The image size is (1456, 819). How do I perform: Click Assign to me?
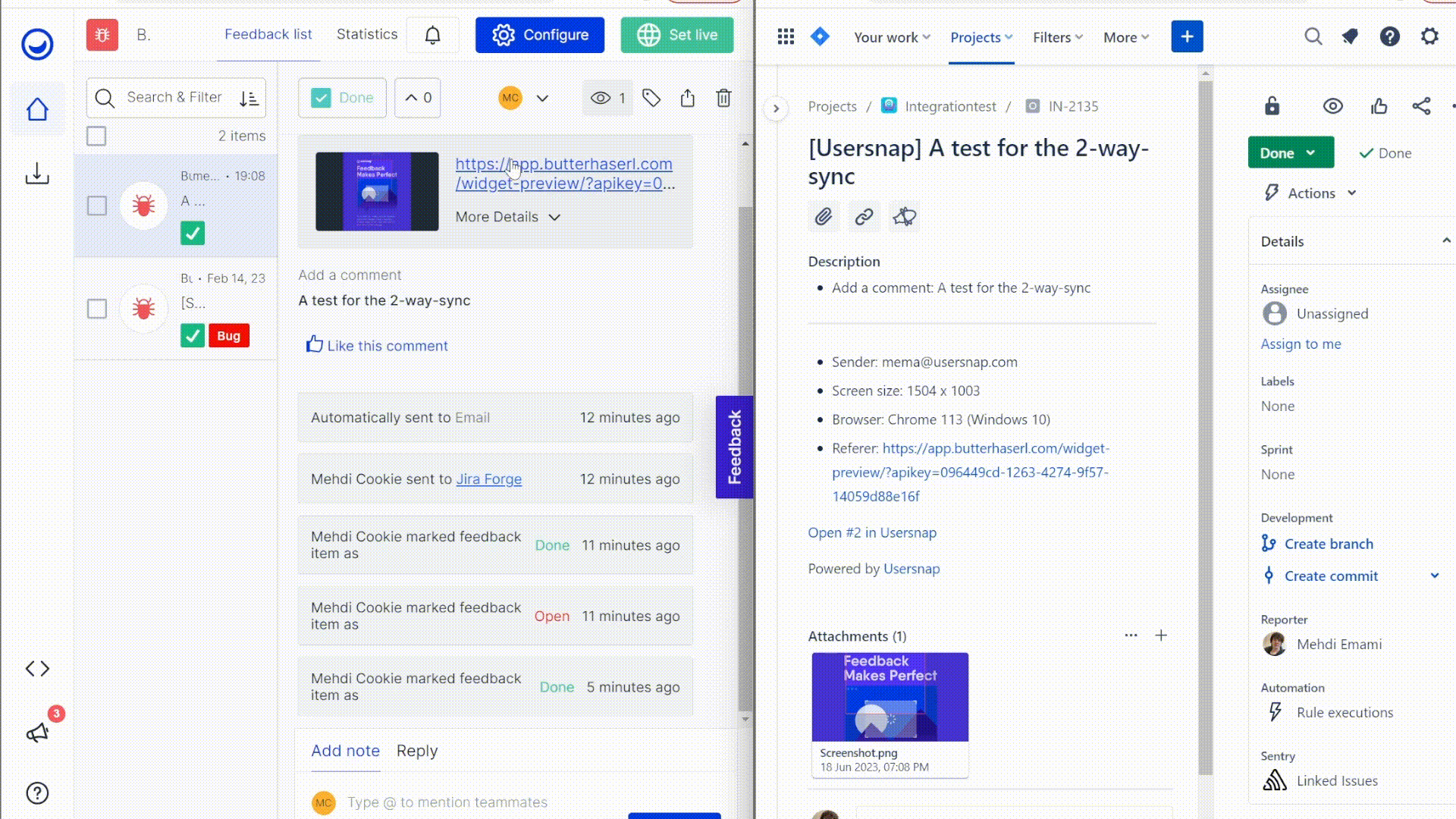(1301, 344)
